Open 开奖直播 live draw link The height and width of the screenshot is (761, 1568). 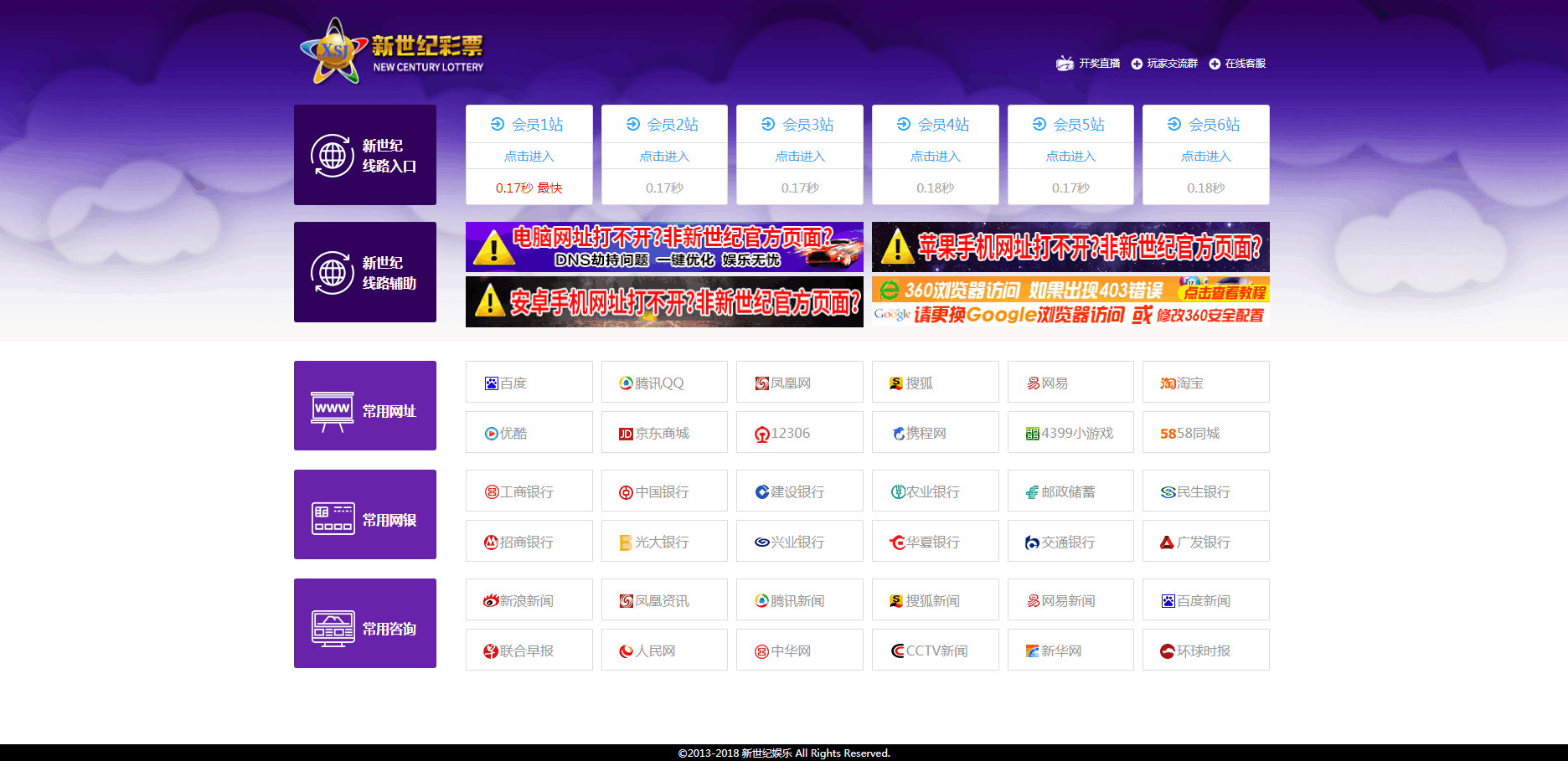click(x=1098, y=62)
